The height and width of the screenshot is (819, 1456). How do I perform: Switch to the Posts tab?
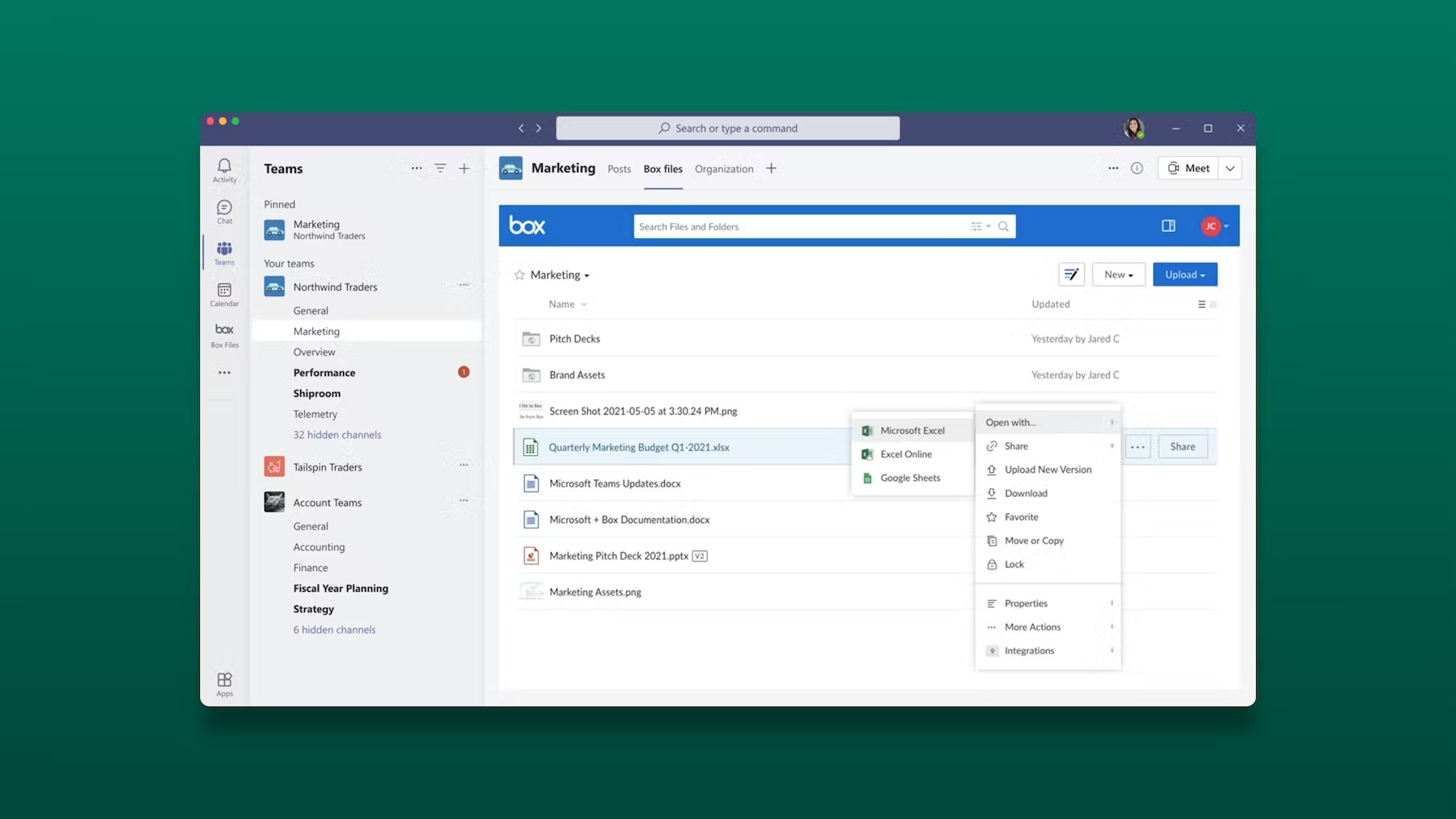[619, 169]
